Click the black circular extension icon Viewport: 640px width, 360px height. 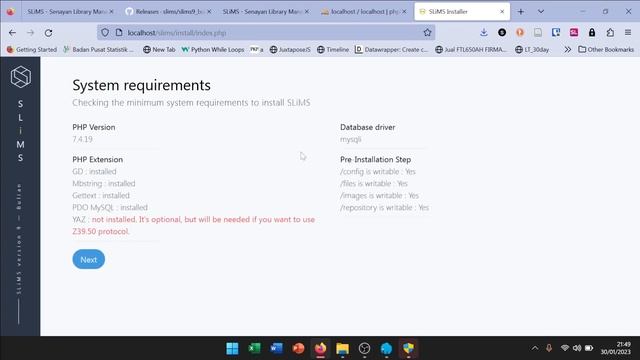pyautogui.click(x=502, y=33)
